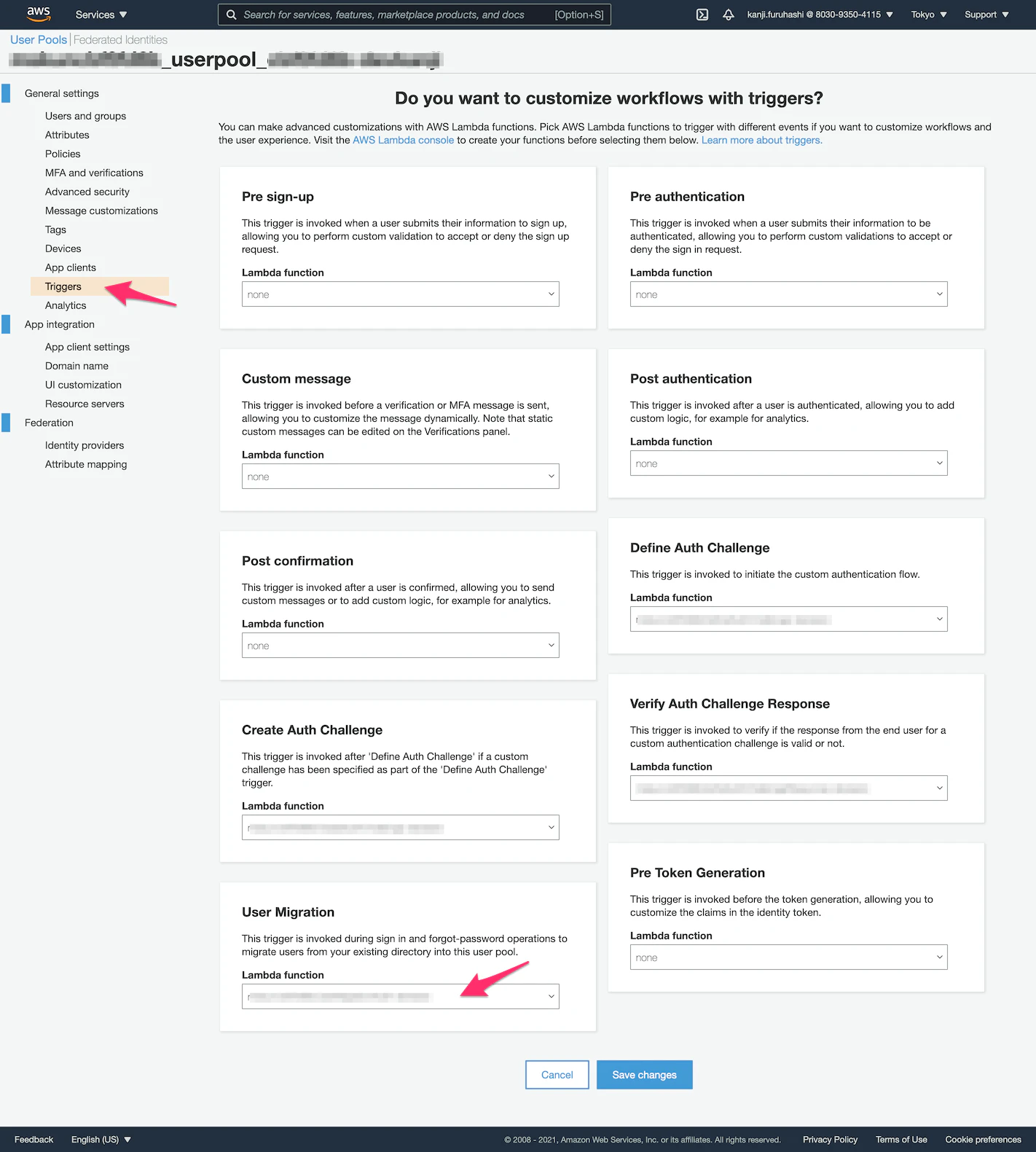This screenshot has height=1152, width=1036.
Task: Expand Pre sign-up Lambda function dropdown
Action: click(401, 294)
